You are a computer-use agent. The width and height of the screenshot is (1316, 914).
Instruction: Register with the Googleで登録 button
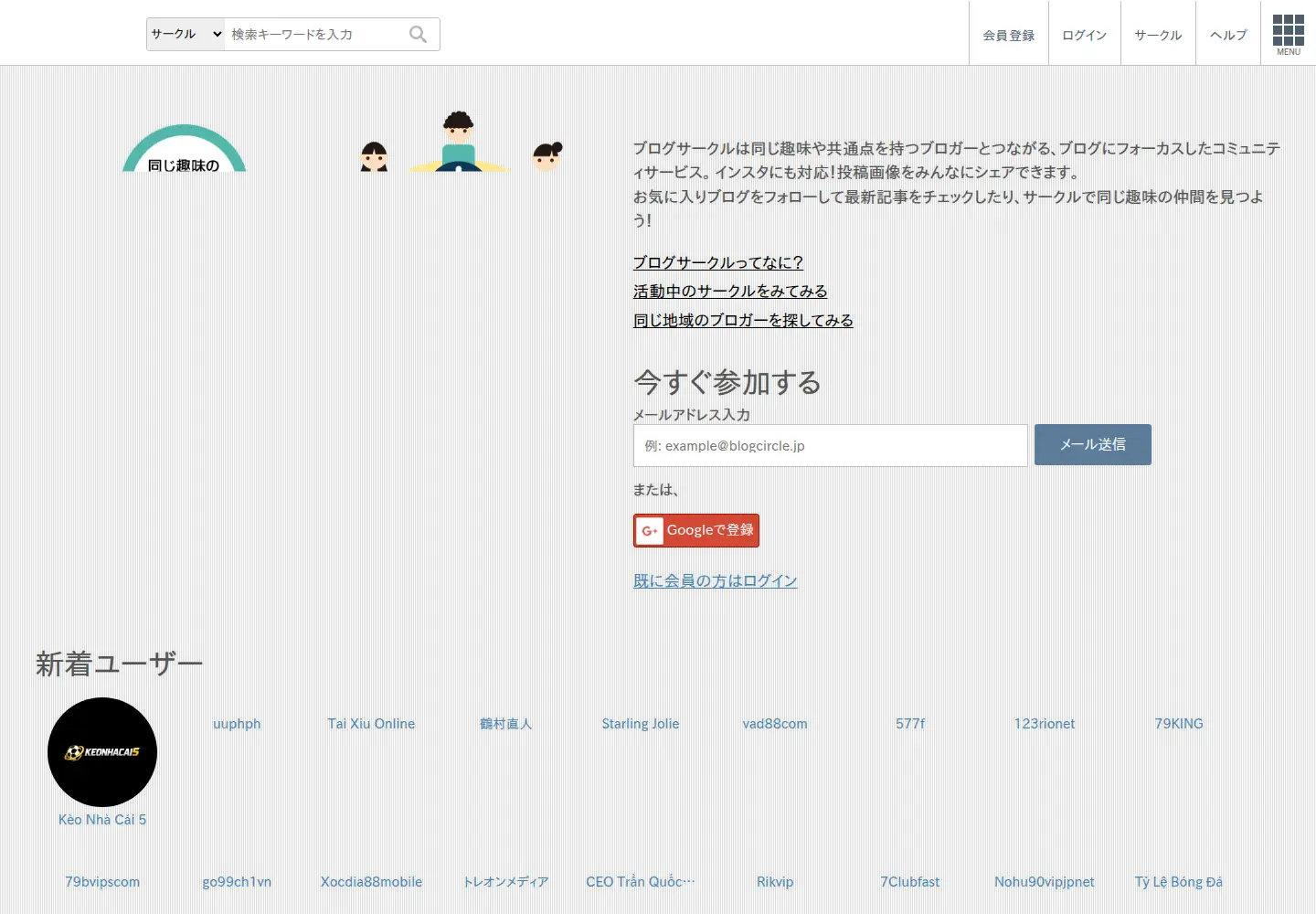click(696, 531)
